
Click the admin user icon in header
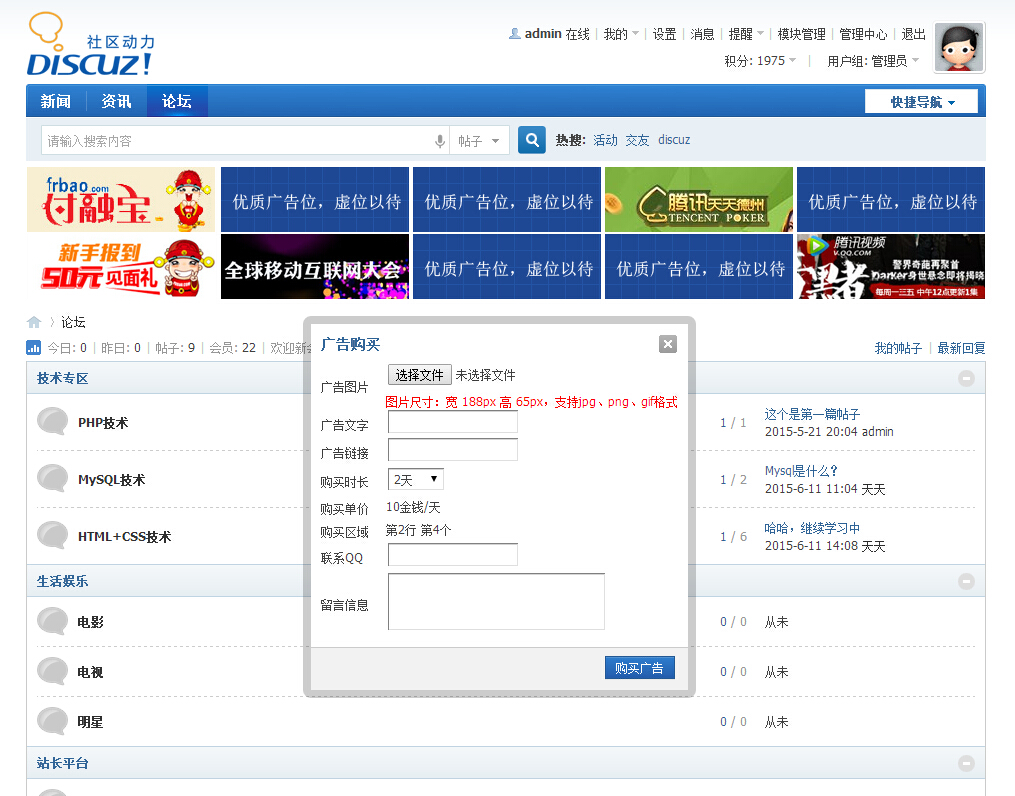click(x=515, y=34)
